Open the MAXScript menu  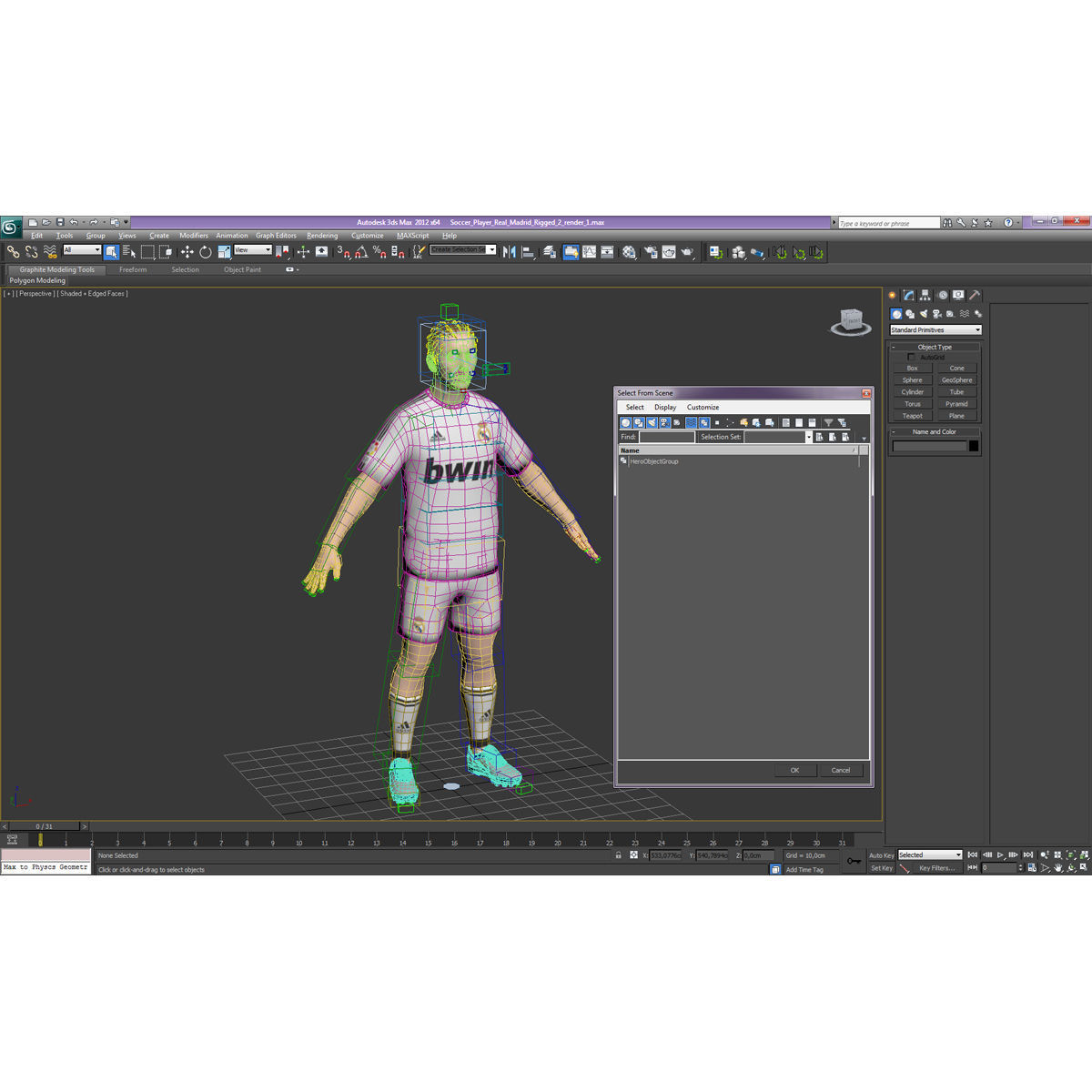click(x=412, y=236)
